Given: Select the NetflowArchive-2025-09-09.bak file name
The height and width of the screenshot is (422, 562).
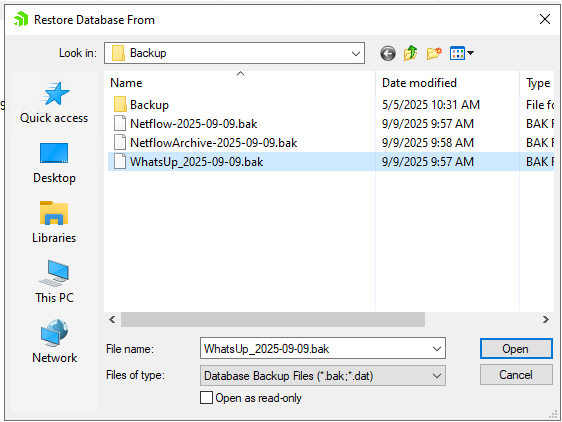Looking at the screenshot, I should [214, 143].
